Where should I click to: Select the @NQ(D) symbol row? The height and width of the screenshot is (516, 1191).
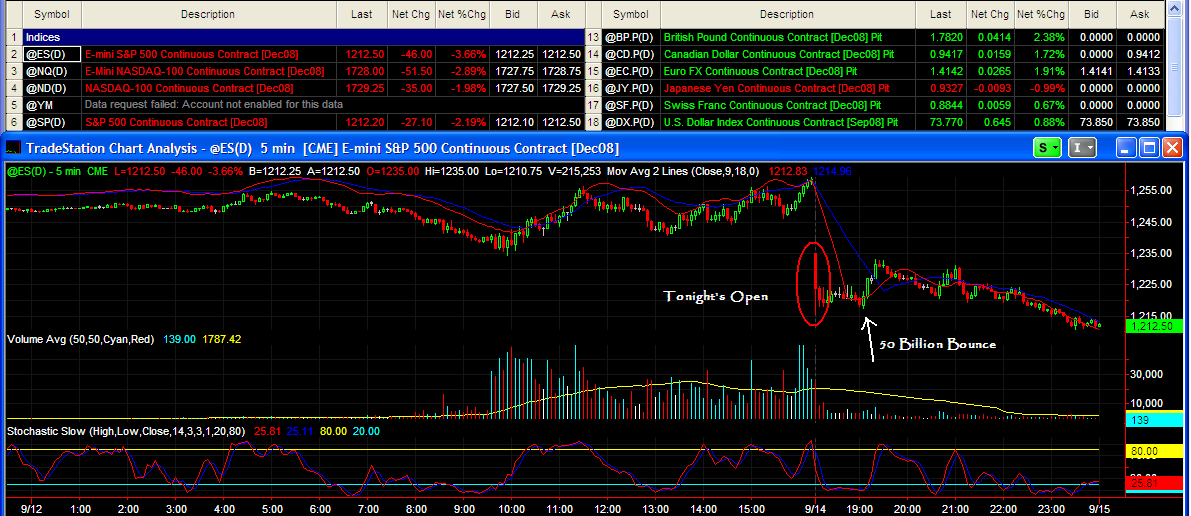52,71
